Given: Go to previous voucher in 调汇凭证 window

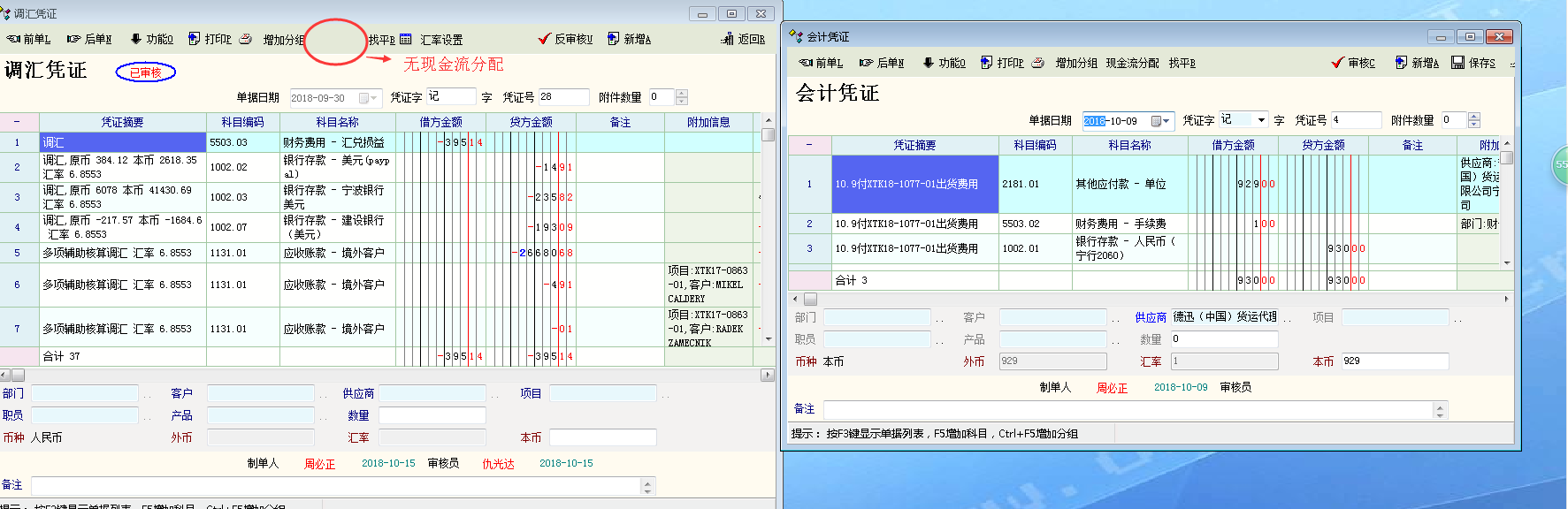Looking at the screenshot, I should point(28,39).
